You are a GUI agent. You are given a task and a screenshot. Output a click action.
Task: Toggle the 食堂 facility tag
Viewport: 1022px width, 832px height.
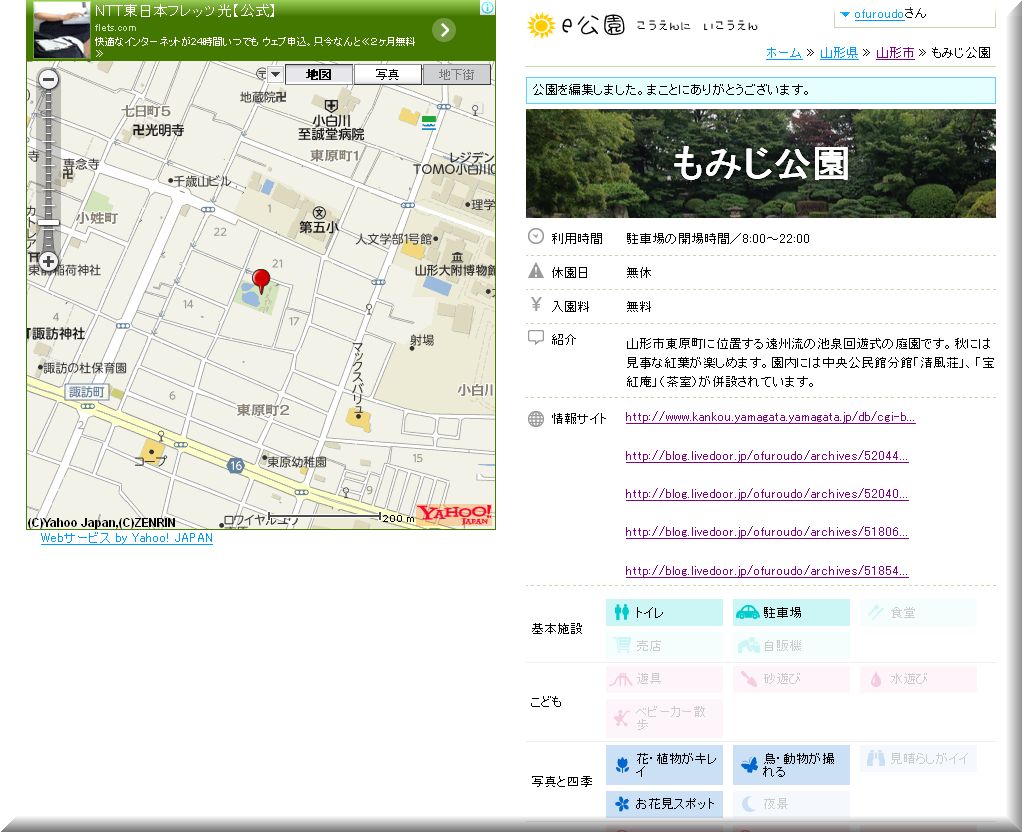click(918, 612)
